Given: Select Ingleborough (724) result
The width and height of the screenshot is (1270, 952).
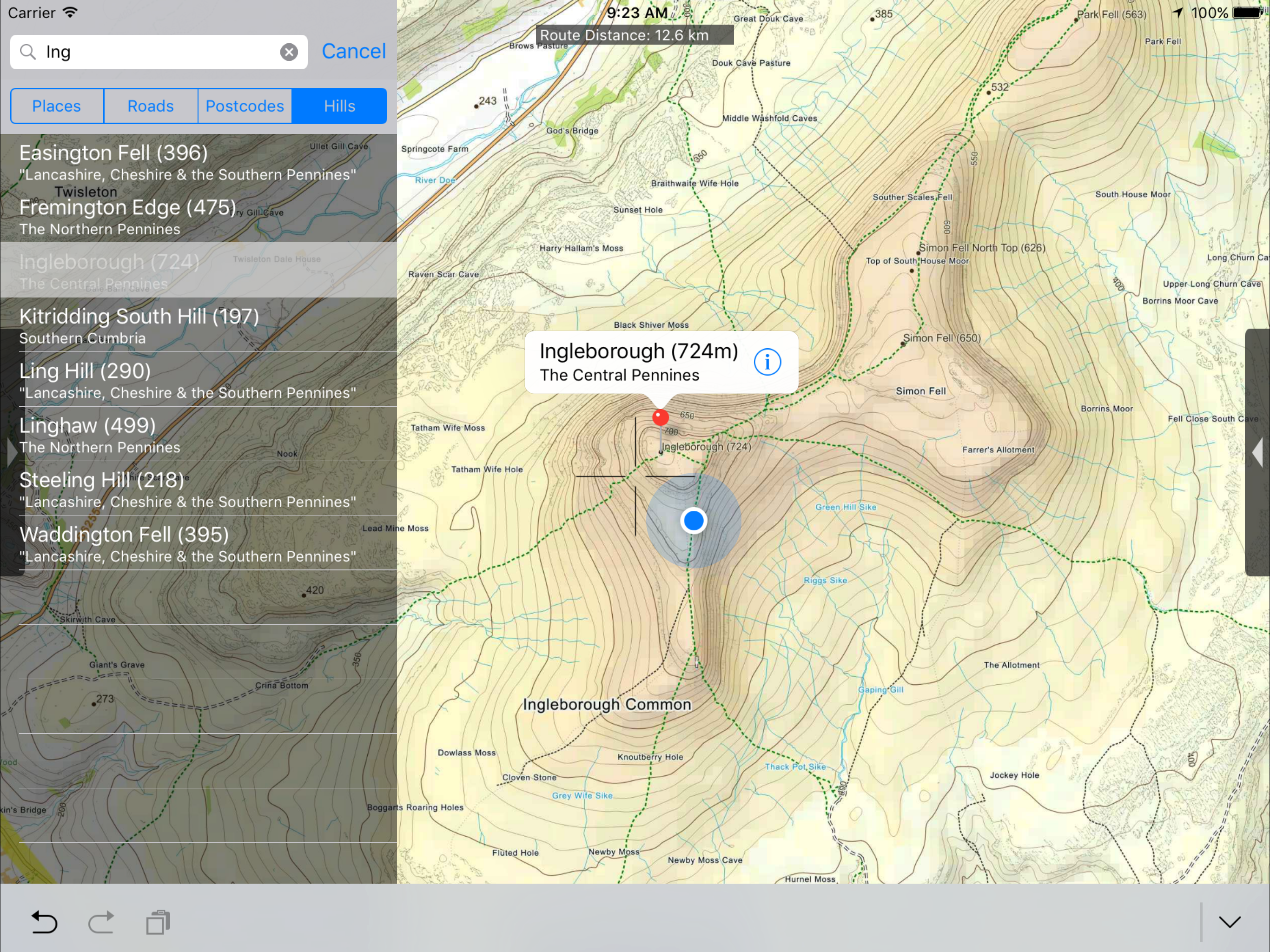Looking at the screenshot, I should (x=198, y=271).
